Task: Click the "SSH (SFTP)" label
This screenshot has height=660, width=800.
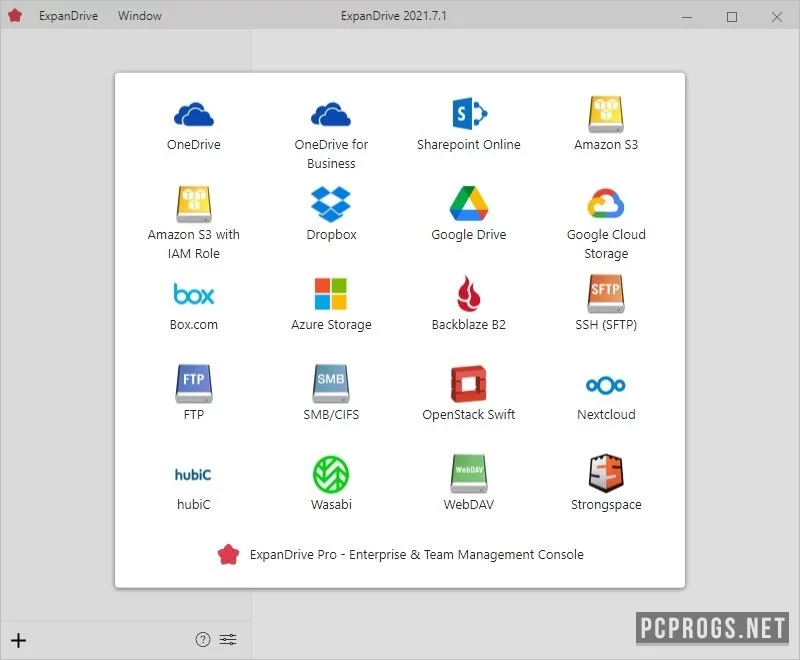Action: [606, 324]
